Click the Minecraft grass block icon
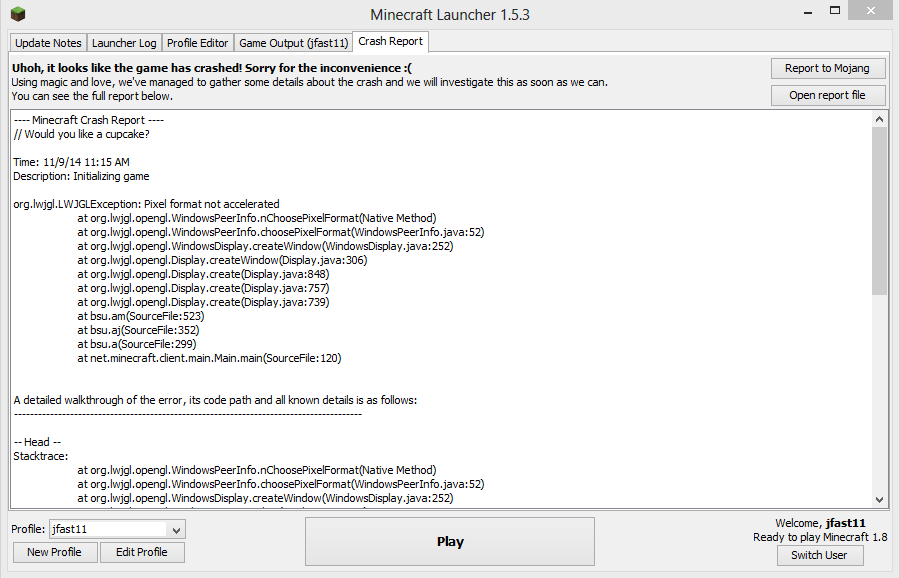The height and width of the screenshot is (578, 900). point(18,14)
